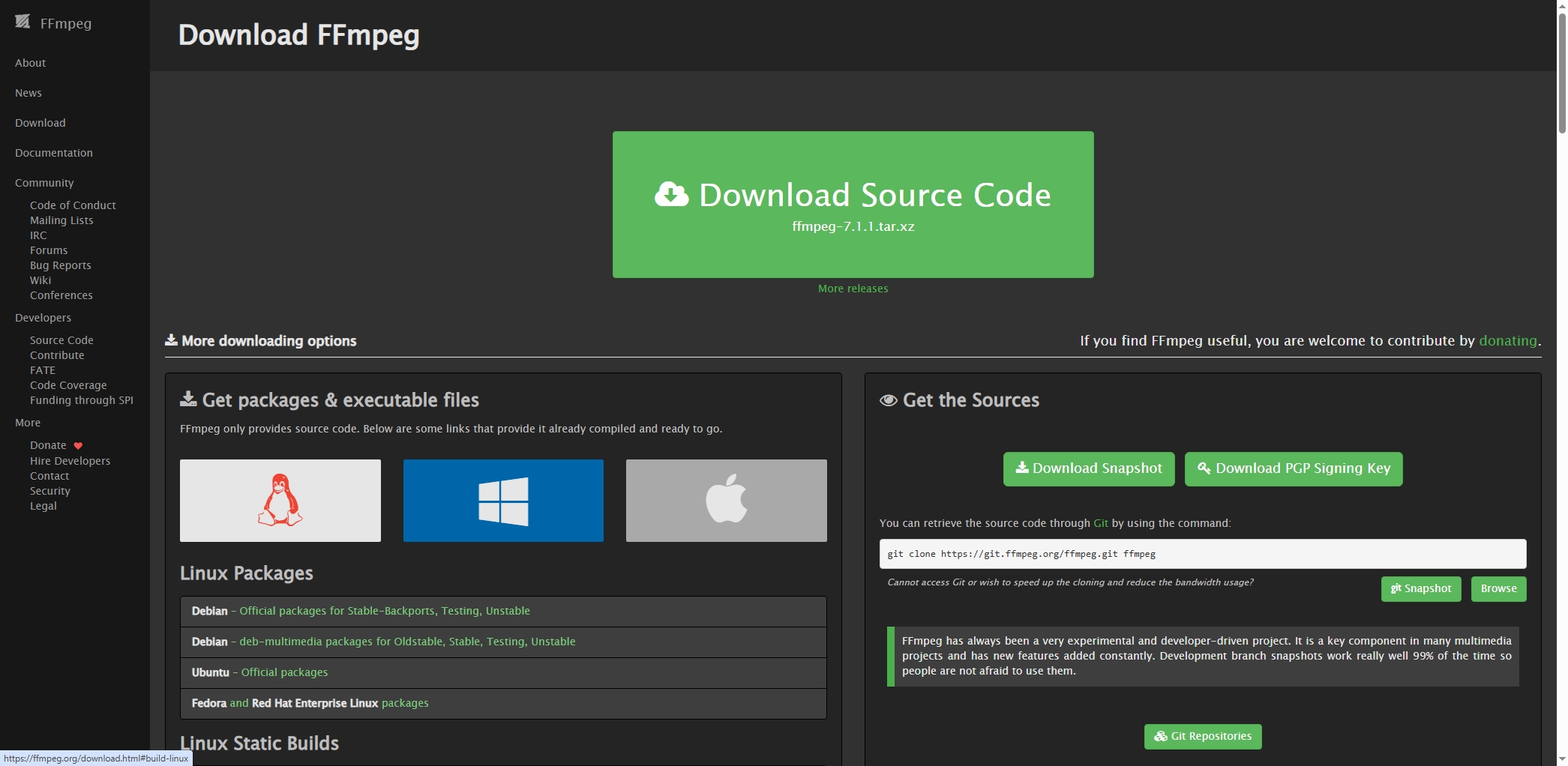1568x766 pixels.
Task: Click the Download Source Code button
Action: pyautogui.click(x=853, y=205)
